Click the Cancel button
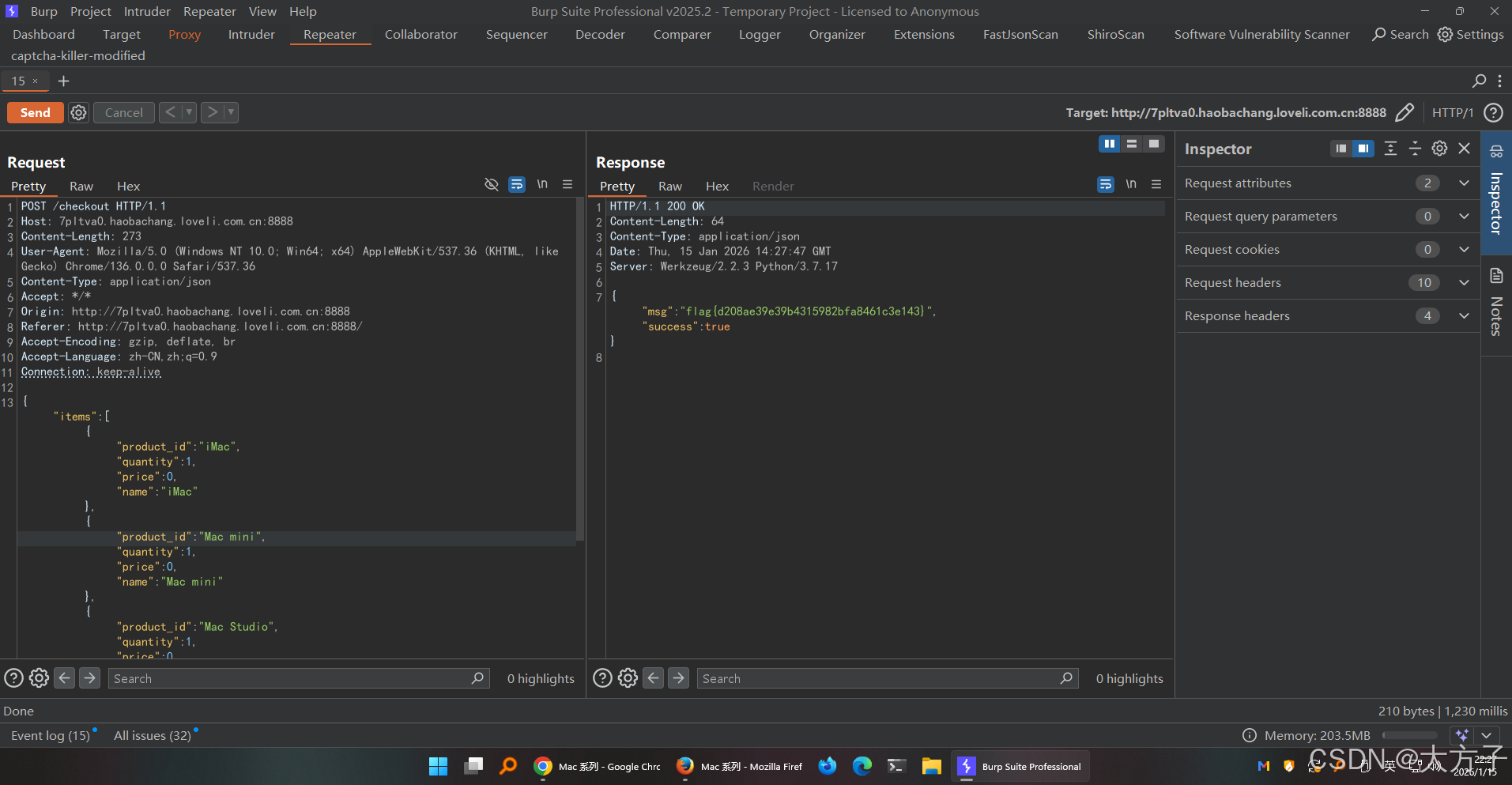This screenshot has width=1512, height=785. click(124, 113)
